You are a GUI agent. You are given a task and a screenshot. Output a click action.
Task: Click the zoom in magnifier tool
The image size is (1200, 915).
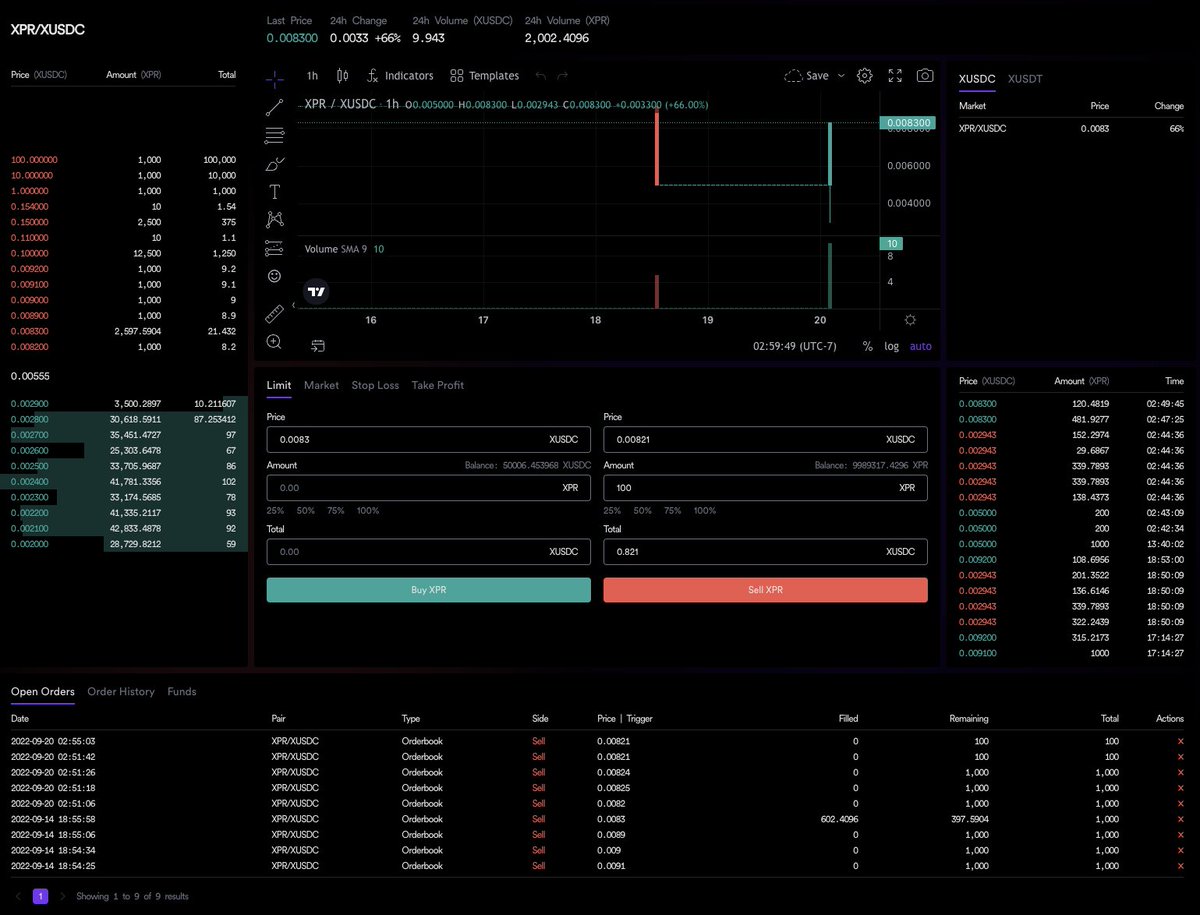pyautogui.click(x=275, y=342)
